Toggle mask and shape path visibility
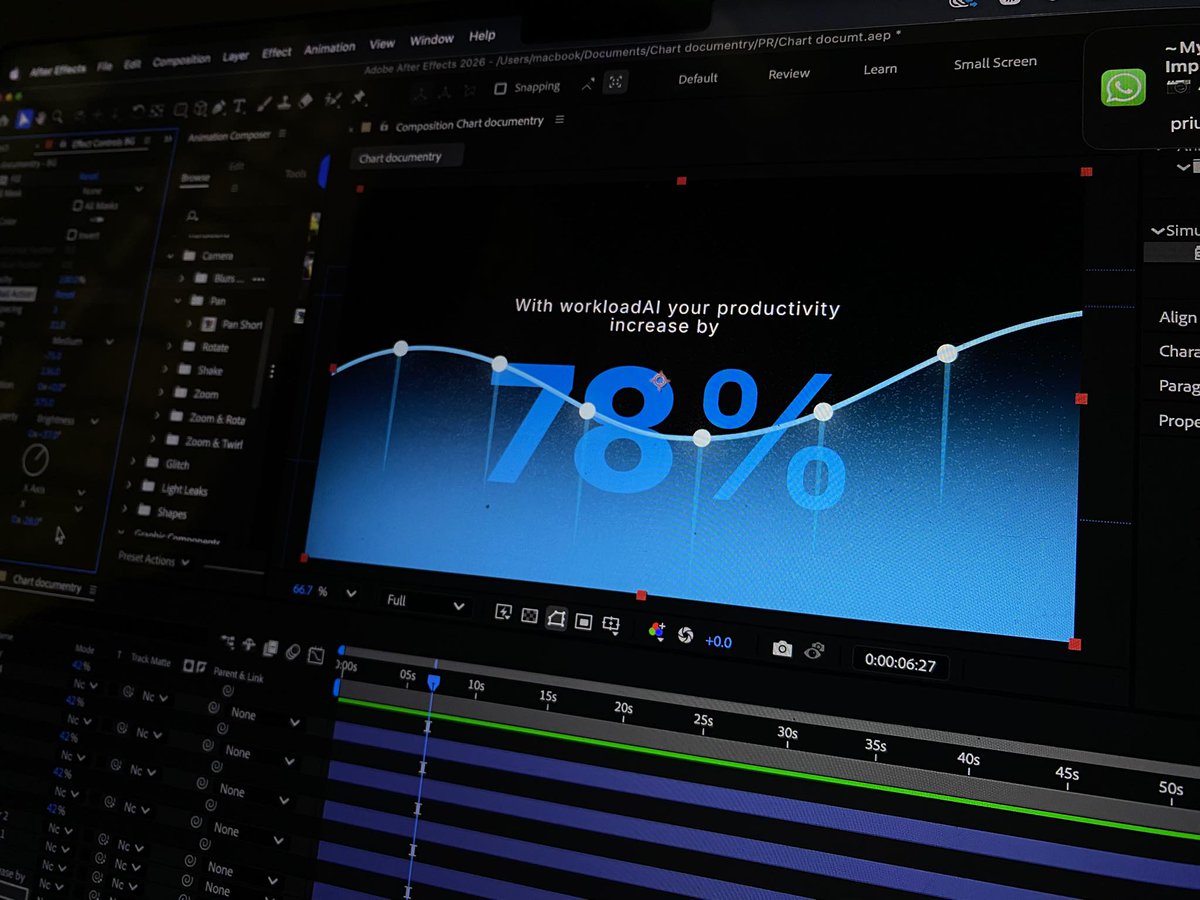The width and height of the screenshot is (1200, 900). (556, 619)
